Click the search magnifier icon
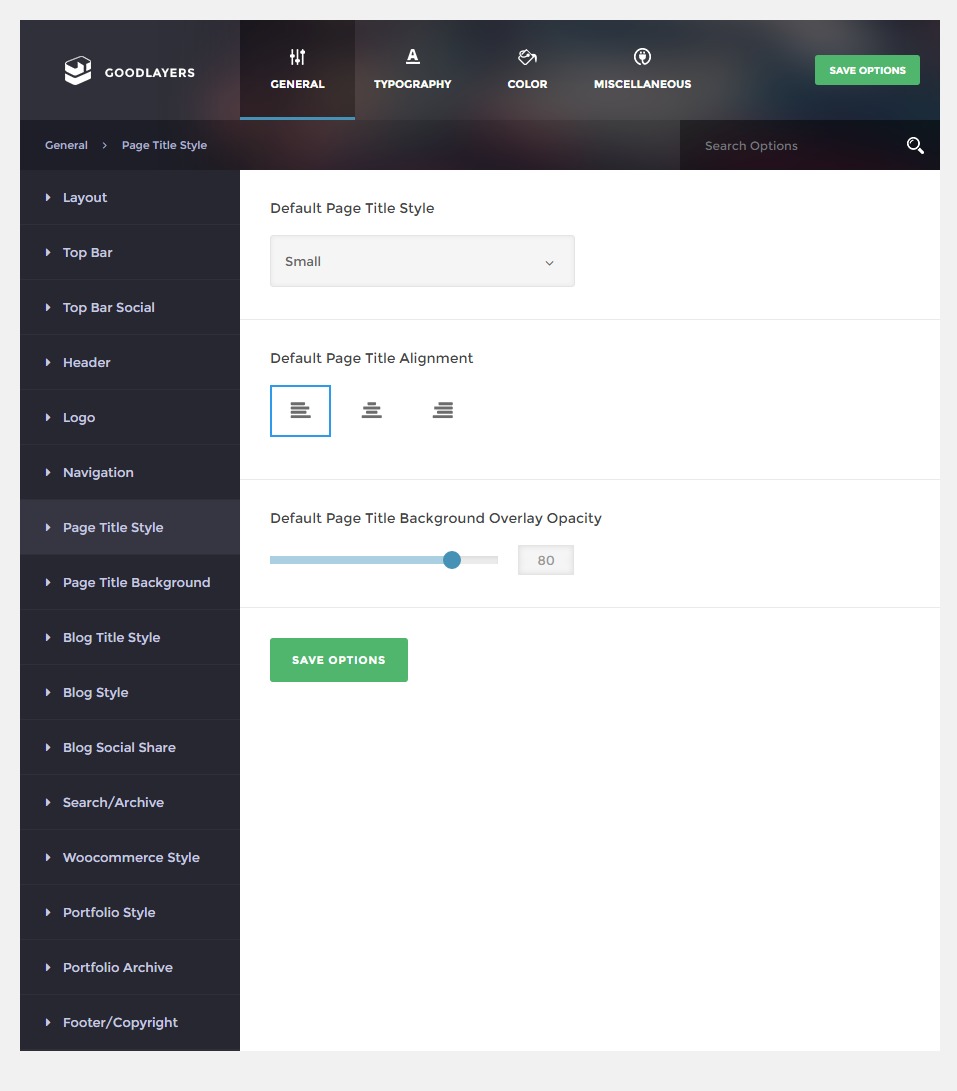Image resolution: width=957 pixels, height=1091 pixels. click(x=915, y=145)
